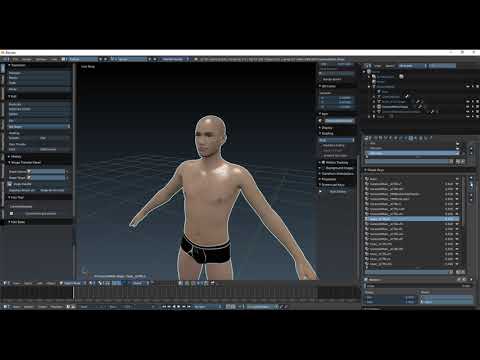Click the timeline editor type icon
Screen dimensions: 480x360
6,306
